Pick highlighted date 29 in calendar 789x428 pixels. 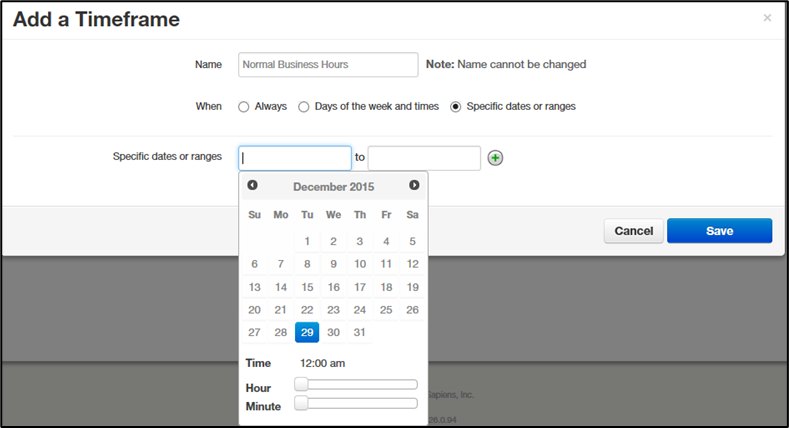tap(307, 332)
